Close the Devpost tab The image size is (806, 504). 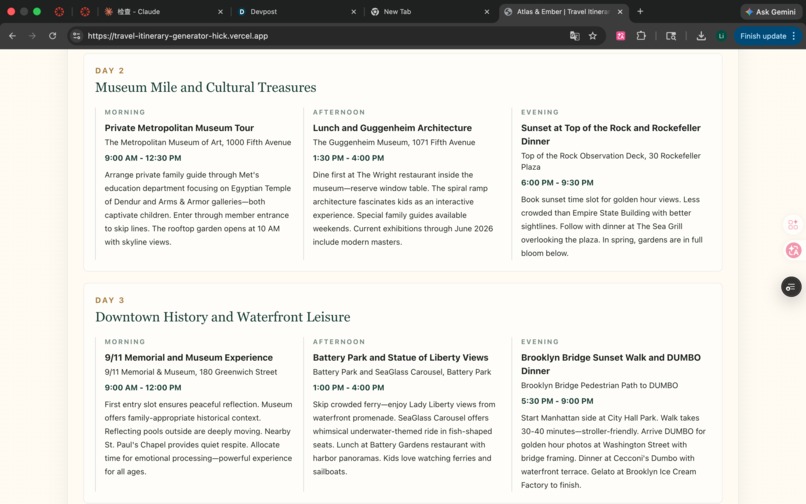pyautogui.click(x=353, y=11)
